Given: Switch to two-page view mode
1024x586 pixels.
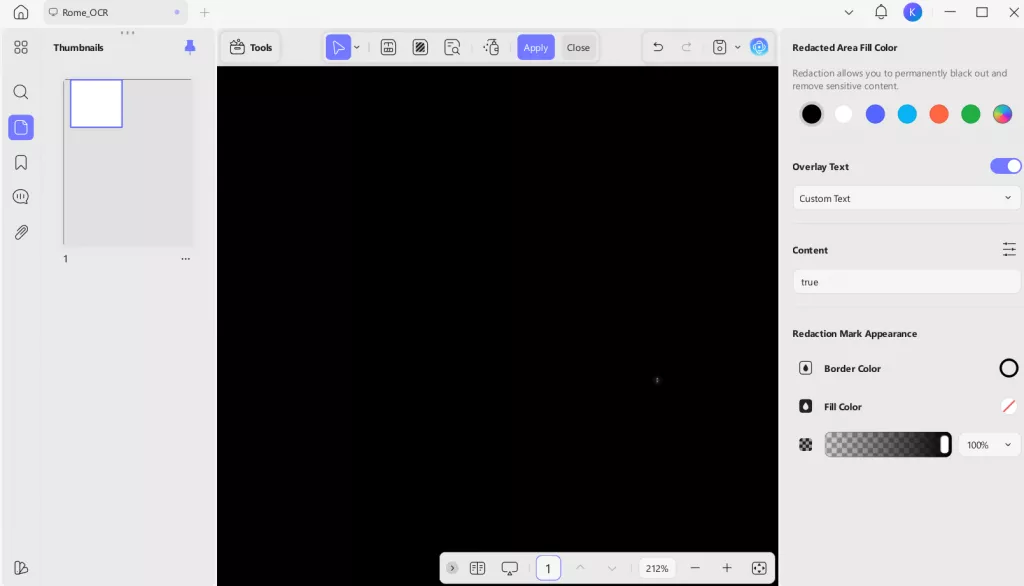Looking at the screenshot, I should [x=478, y=567].
